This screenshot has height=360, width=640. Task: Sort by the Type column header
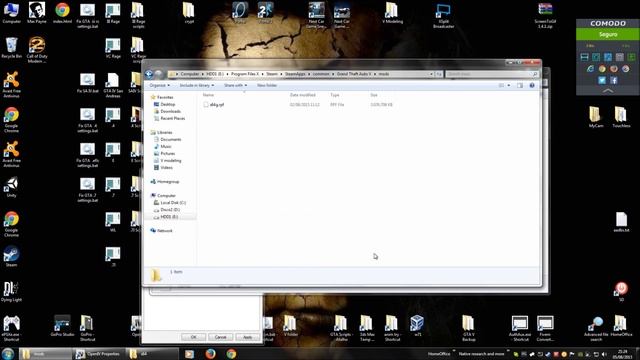click(x=335, y=95)
